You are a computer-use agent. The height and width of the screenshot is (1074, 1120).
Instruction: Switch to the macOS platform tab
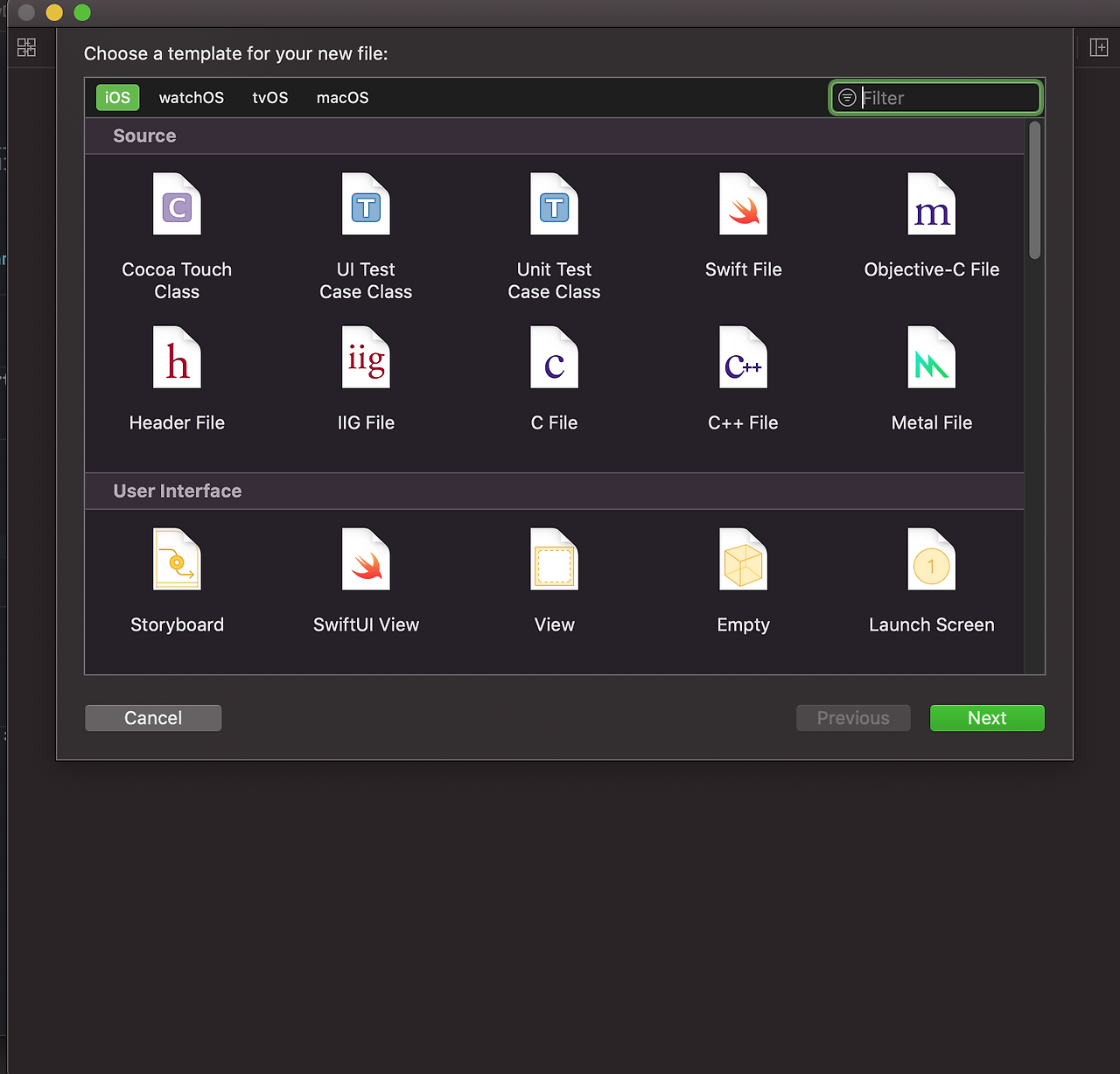point(342,97)
